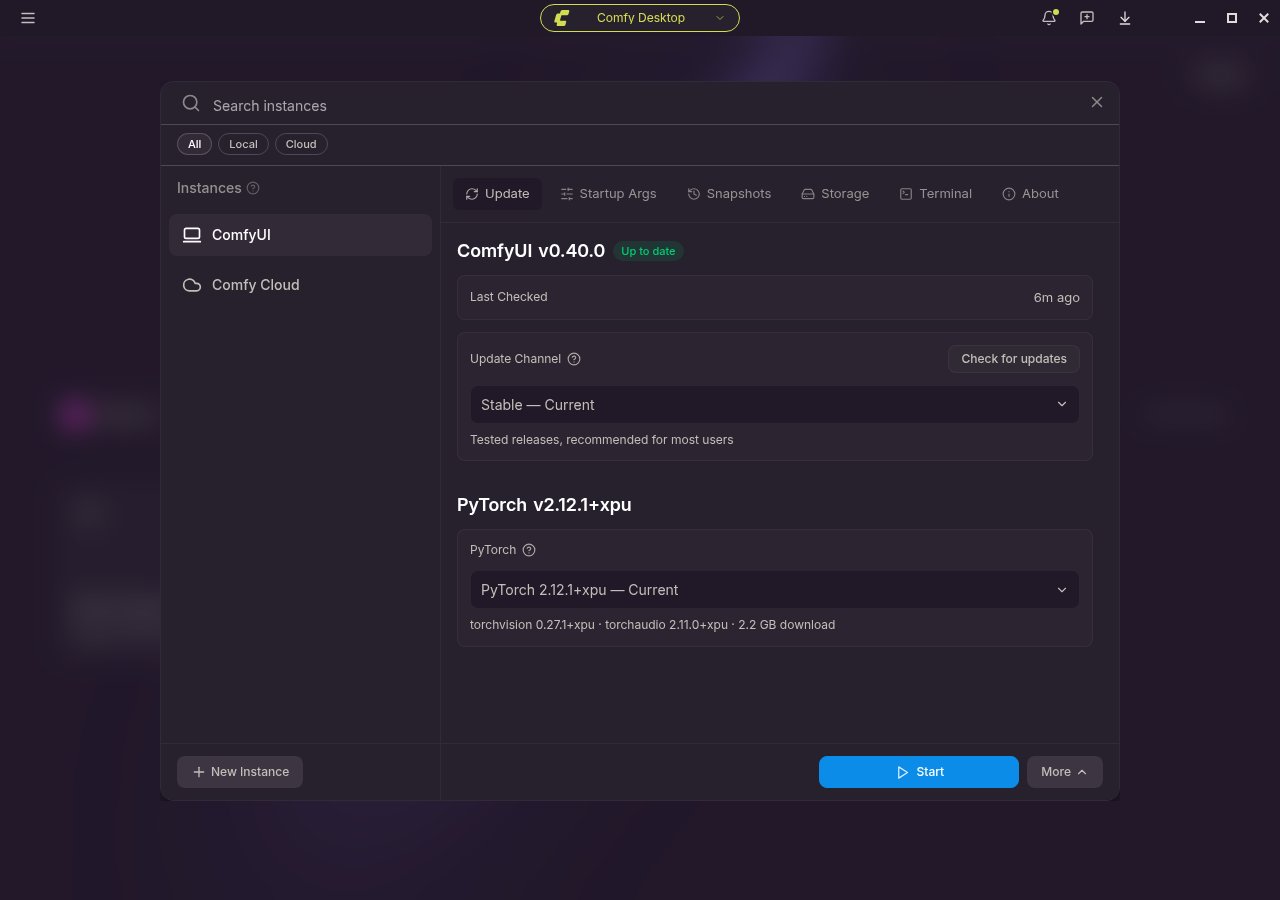The width and height of the screenshot is (1280, 900).
Task: Open notifications bell icon
Action: pyautogui.click(x=1049, y=18)
